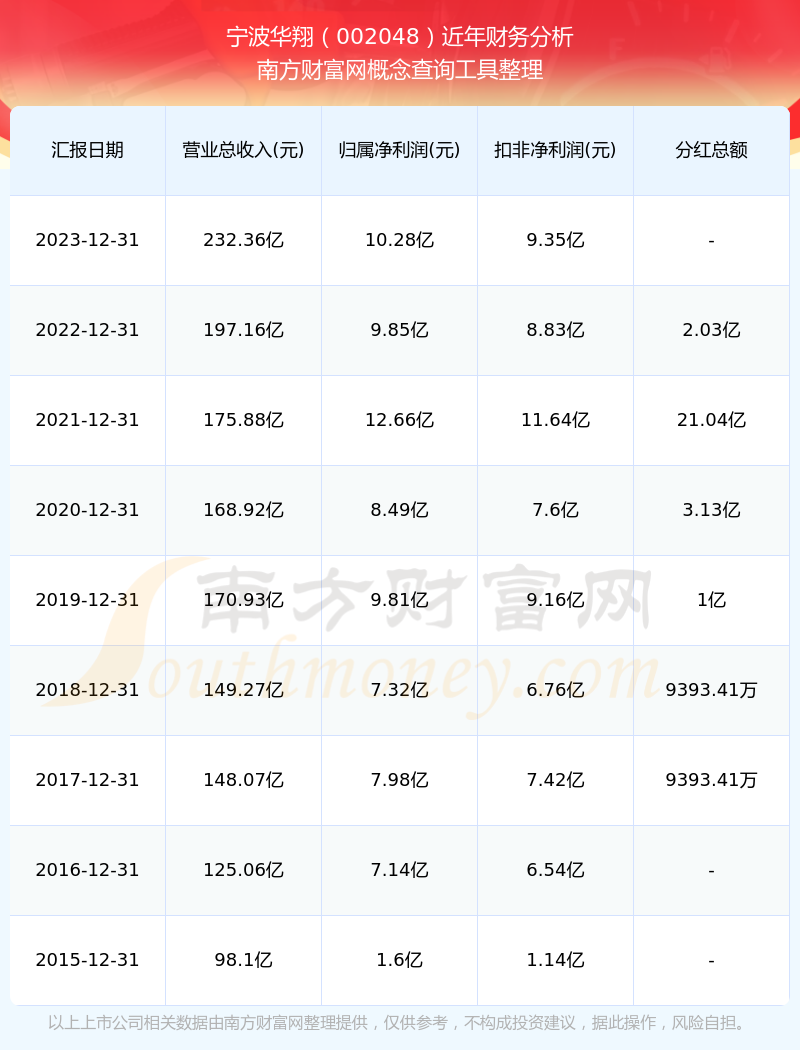The height and width of the screenshot is (1050, 800).
Task: Select dividend cell 1亿
Action: [712, 600]
